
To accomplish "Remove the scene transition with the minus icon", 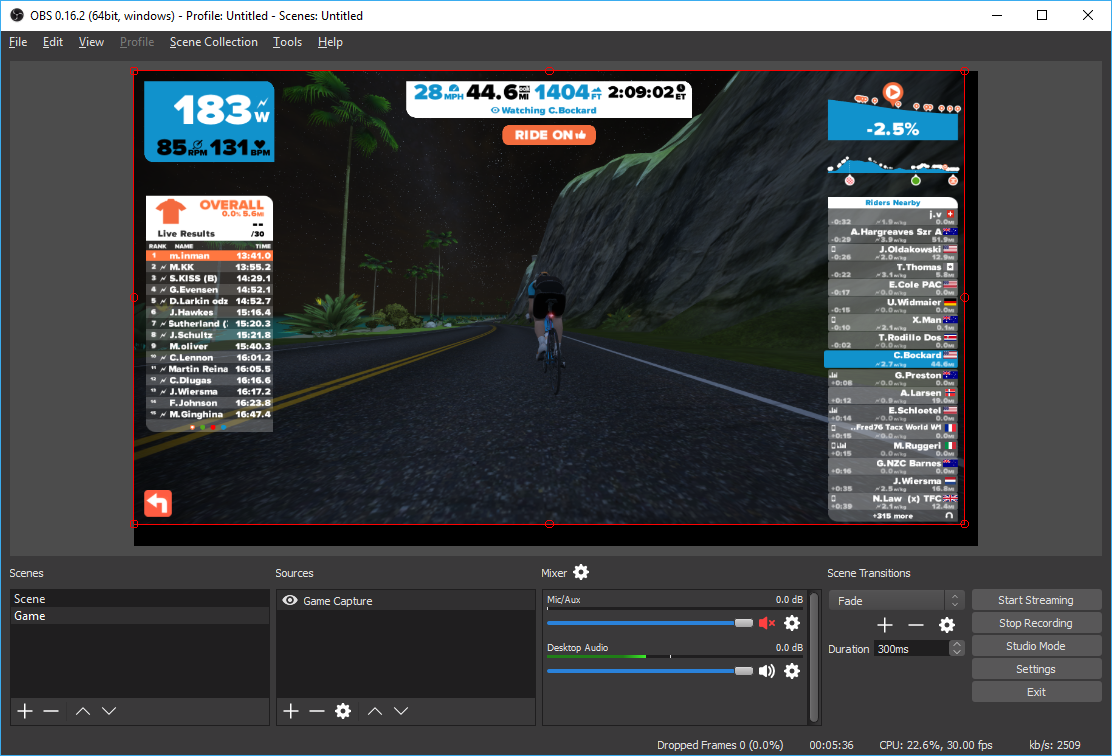I will [x=916, y=625].
